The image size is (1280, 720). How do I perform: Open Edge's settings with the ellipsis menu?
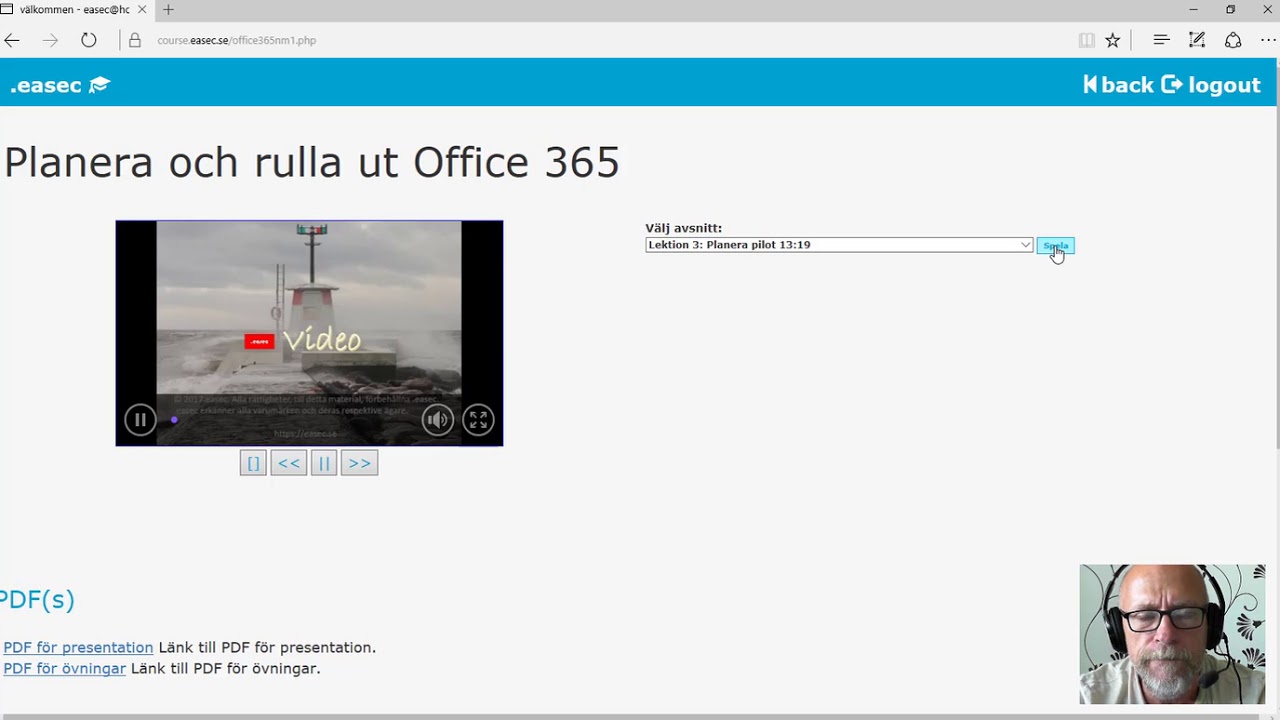pyautogui.click(x=1267, y=40)
